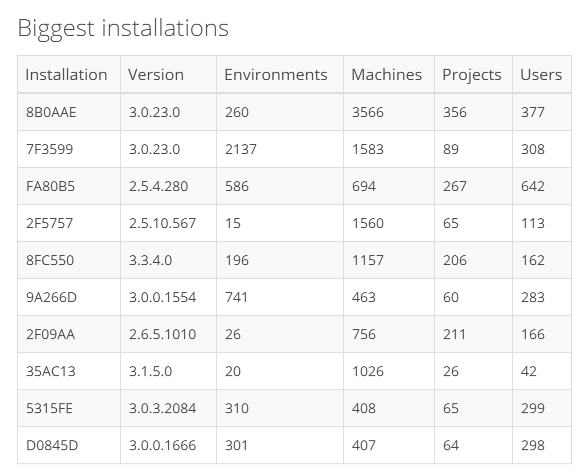The width and height of the screenshot is (583, 472).
Task: Select the Environments column header
Action: (276, 75)
